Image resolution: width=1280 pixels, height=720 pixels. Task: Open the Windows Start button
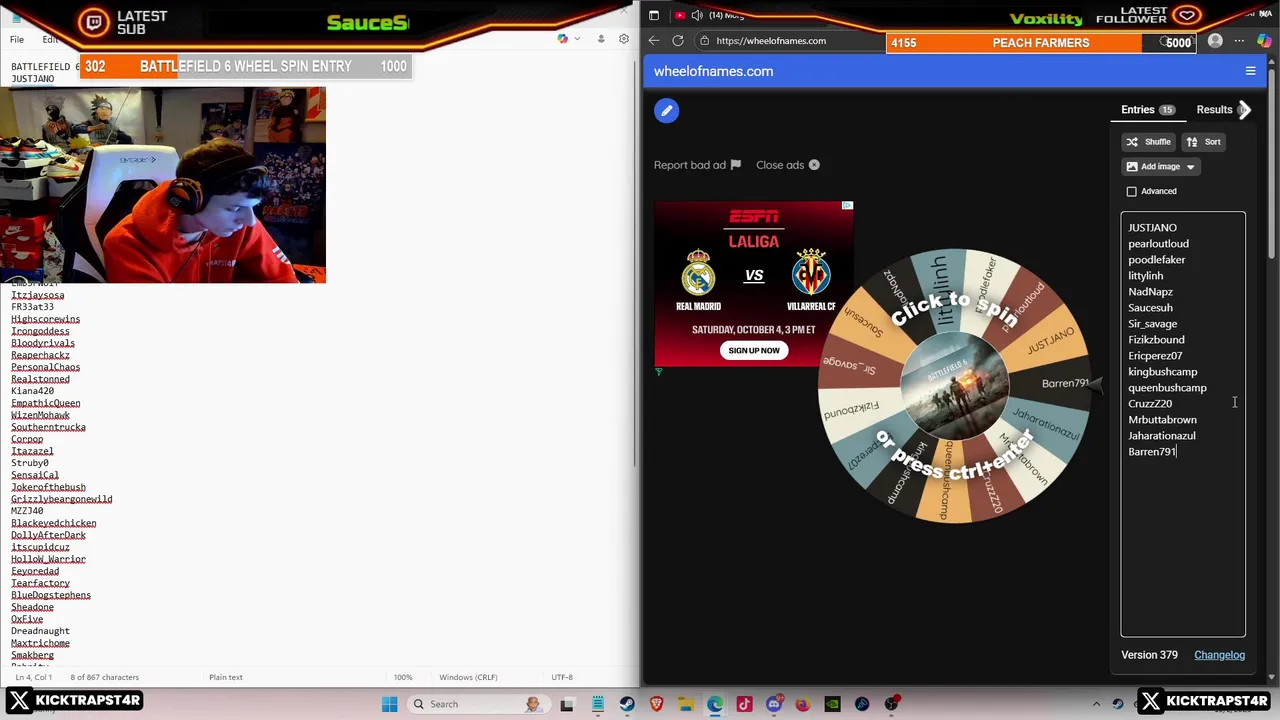pos(390,704)
